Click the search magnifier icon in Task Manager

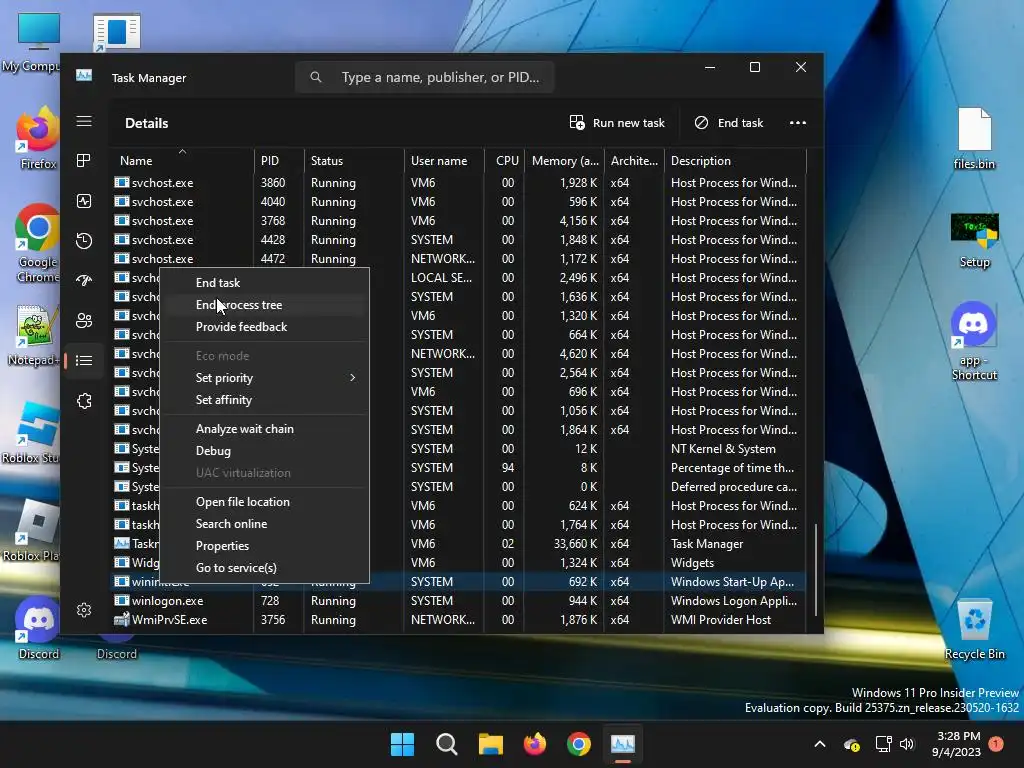(x=316, y=77)
